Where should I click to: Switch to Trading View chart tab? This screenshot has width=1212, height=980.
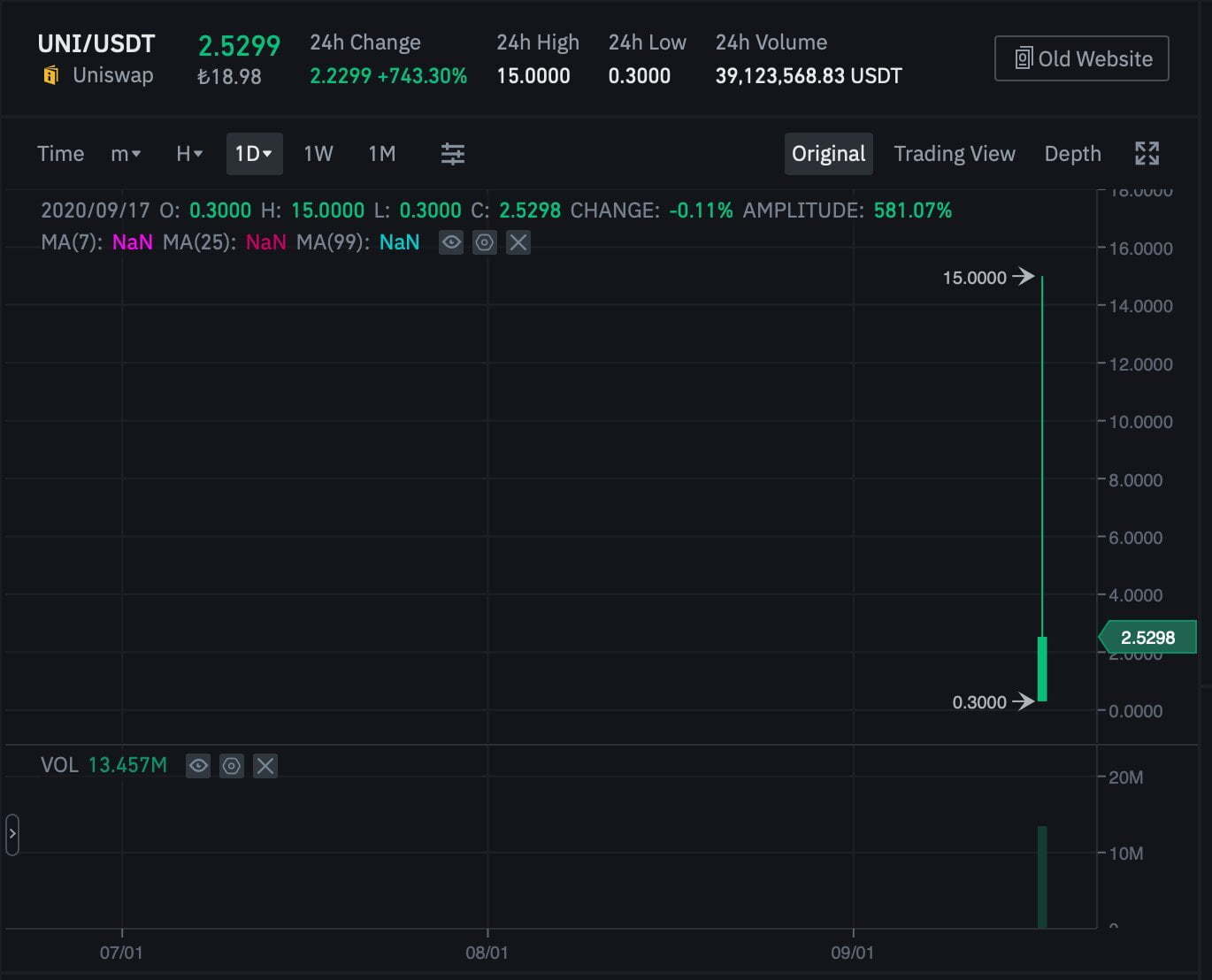(954, 154)
